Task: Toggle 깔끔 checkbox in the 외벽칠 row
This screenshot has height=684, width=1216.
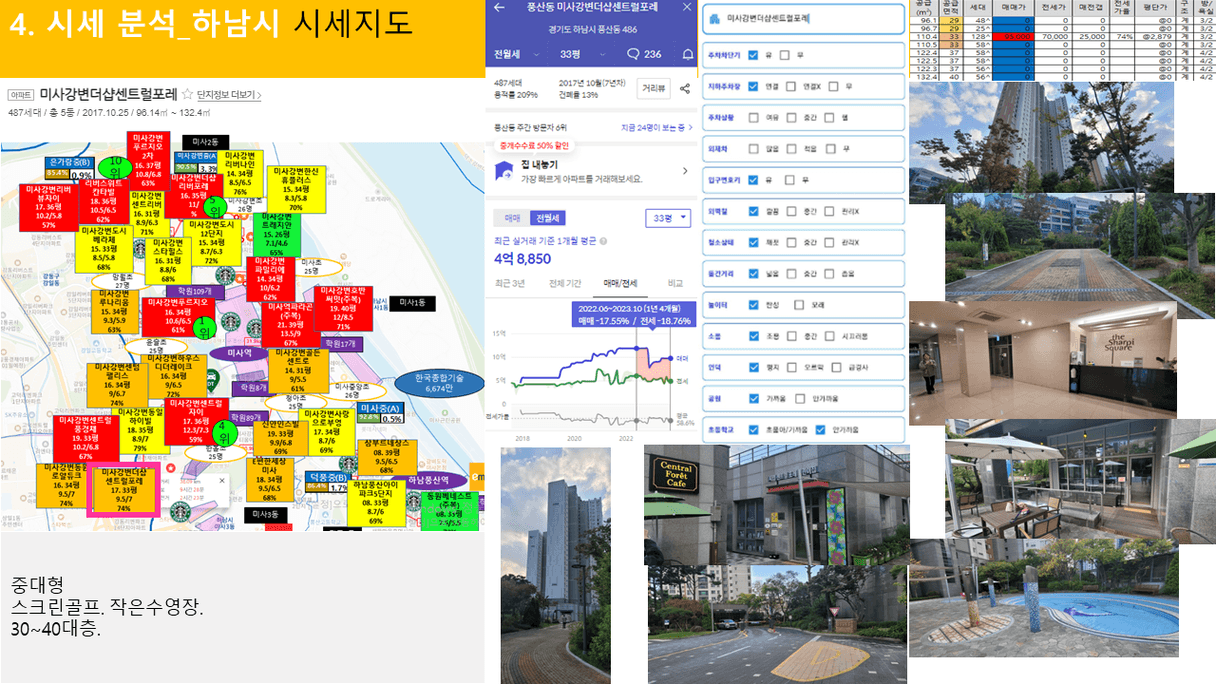Action: pos(754,211)
